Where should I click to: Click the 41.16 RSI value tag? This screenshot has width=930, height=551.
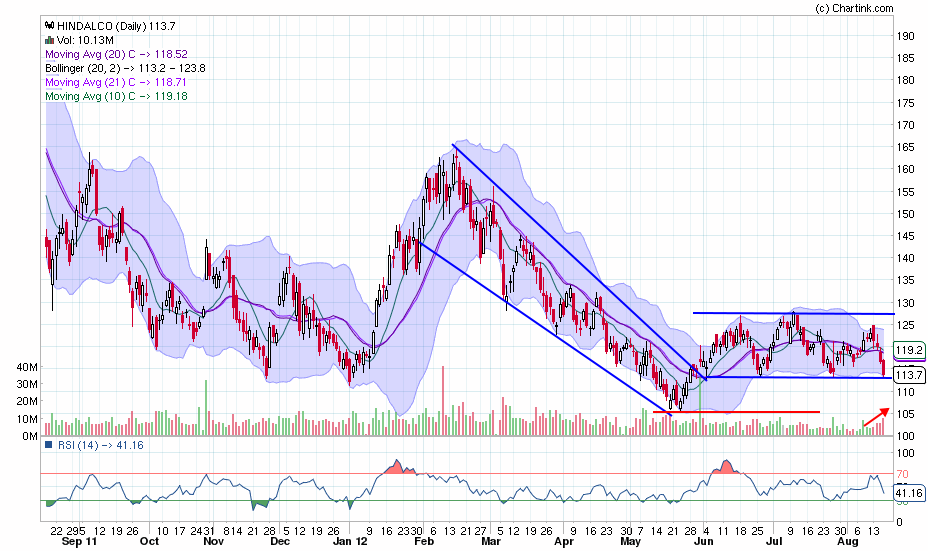[x=909, y=493]
